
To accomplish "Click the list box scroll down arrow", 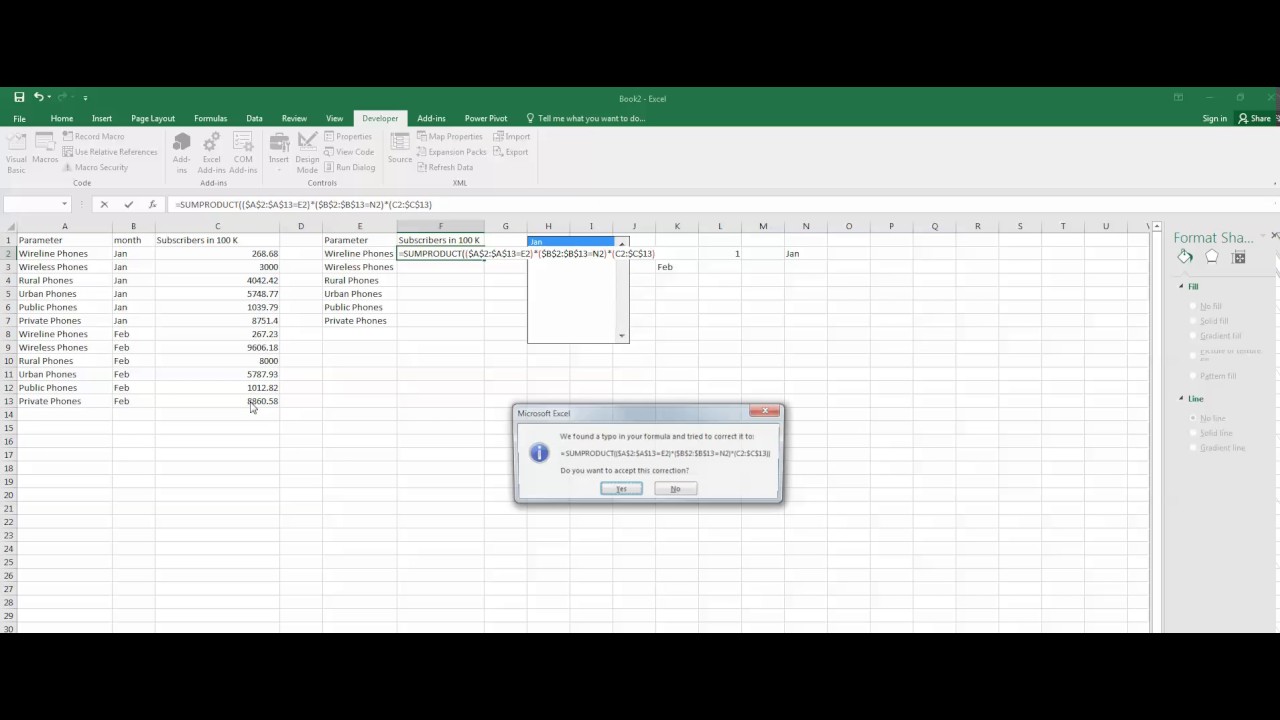I will [x=622, y=336].
